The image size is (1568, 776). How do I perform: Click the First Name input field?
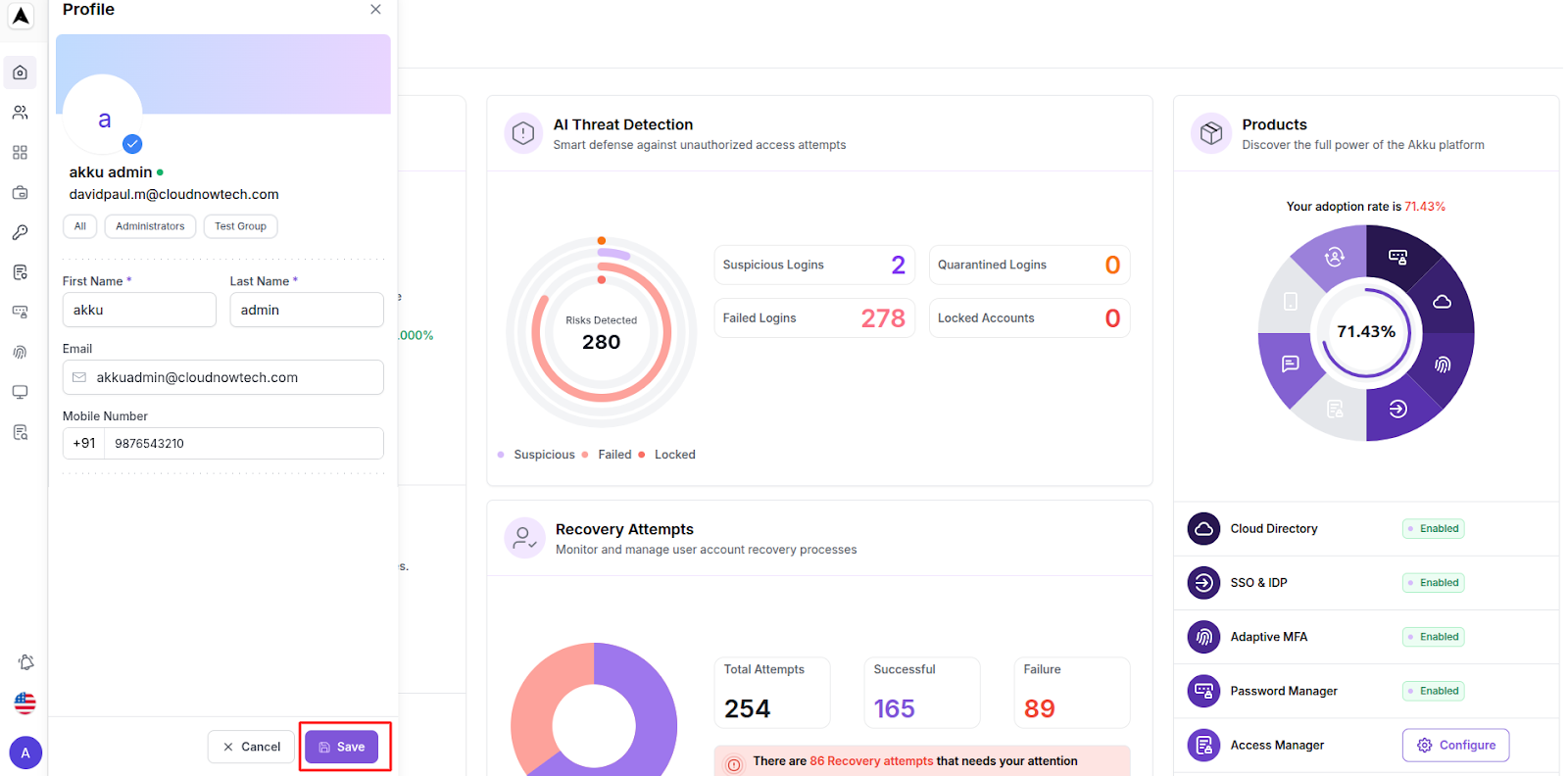(x=139, y=310)
